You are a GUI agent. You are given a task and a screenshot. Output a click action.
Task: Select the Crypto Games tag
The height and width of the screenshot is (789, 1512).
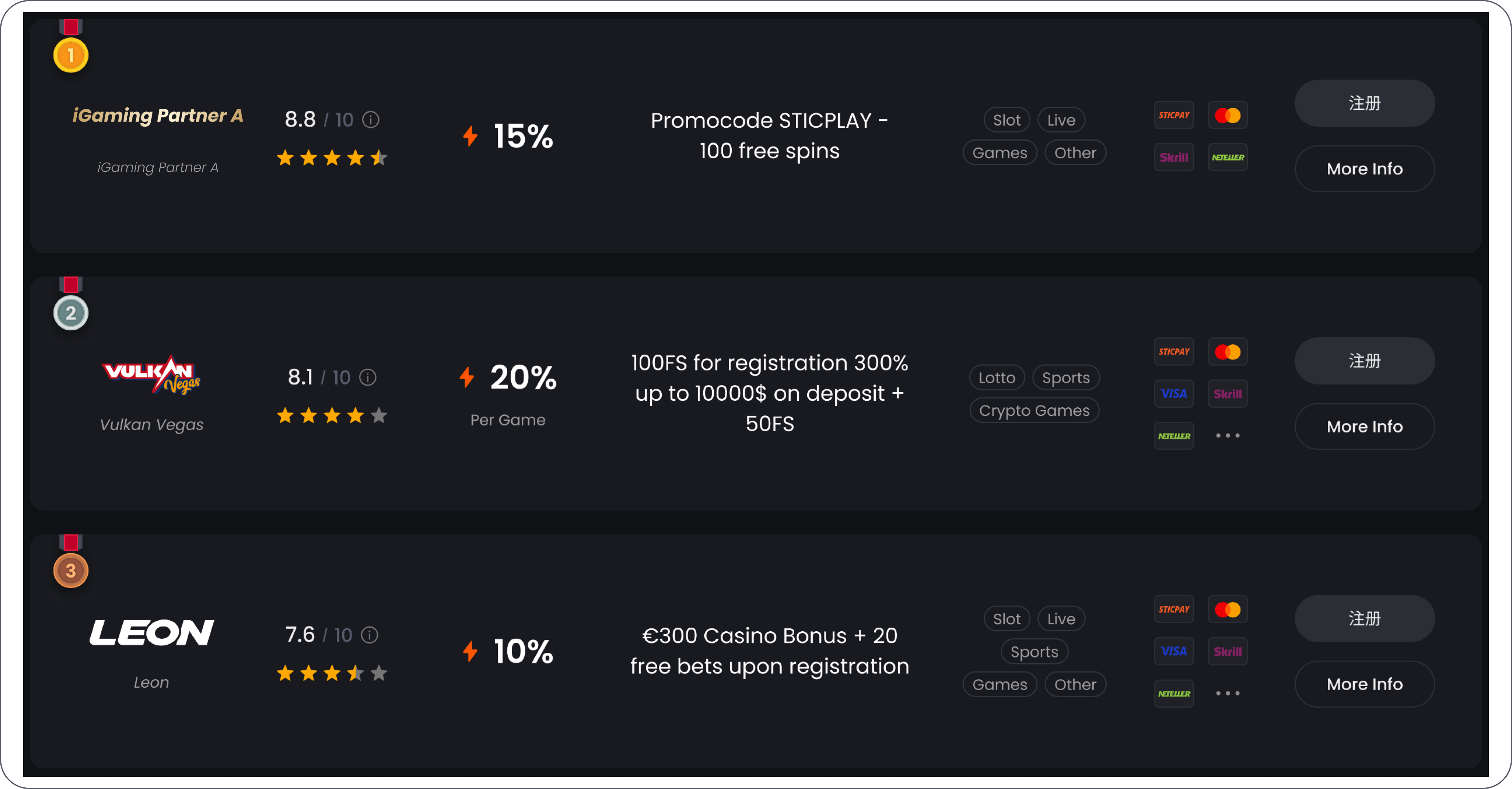tap(1034, 410)
